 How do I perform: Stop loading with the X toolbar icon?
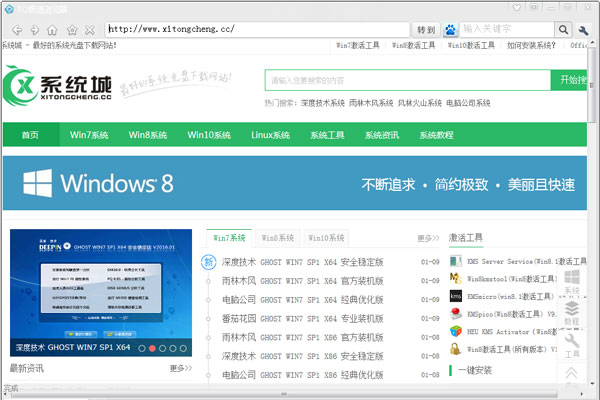pyautogui.click(x=90, y=29)
